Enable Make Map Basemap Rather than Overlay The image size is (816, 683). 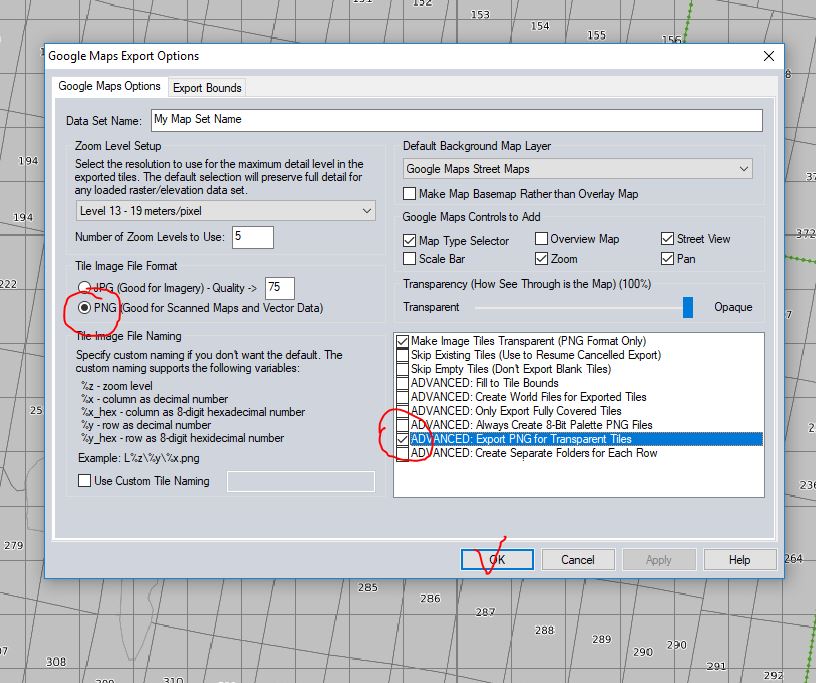[410, 194]
